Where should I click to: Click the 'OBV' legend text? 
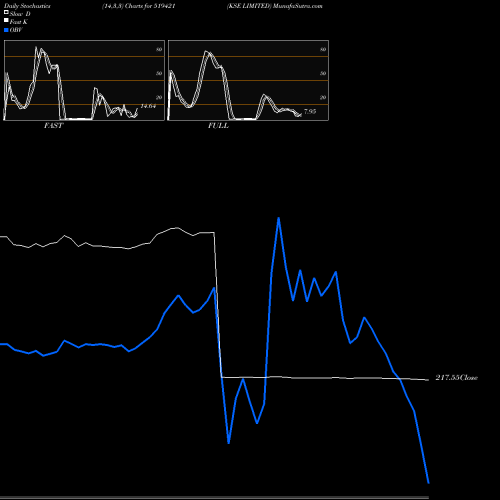click(16, 30)
